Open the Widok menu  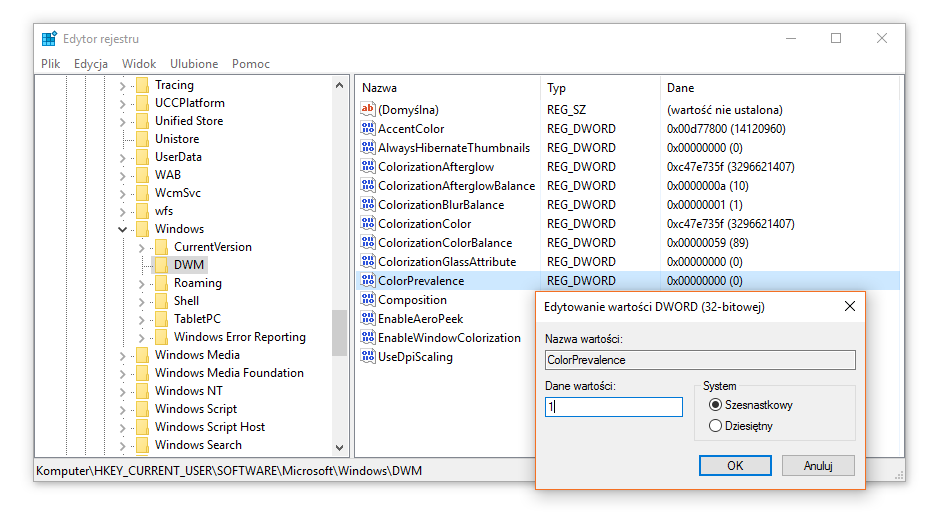139,64
